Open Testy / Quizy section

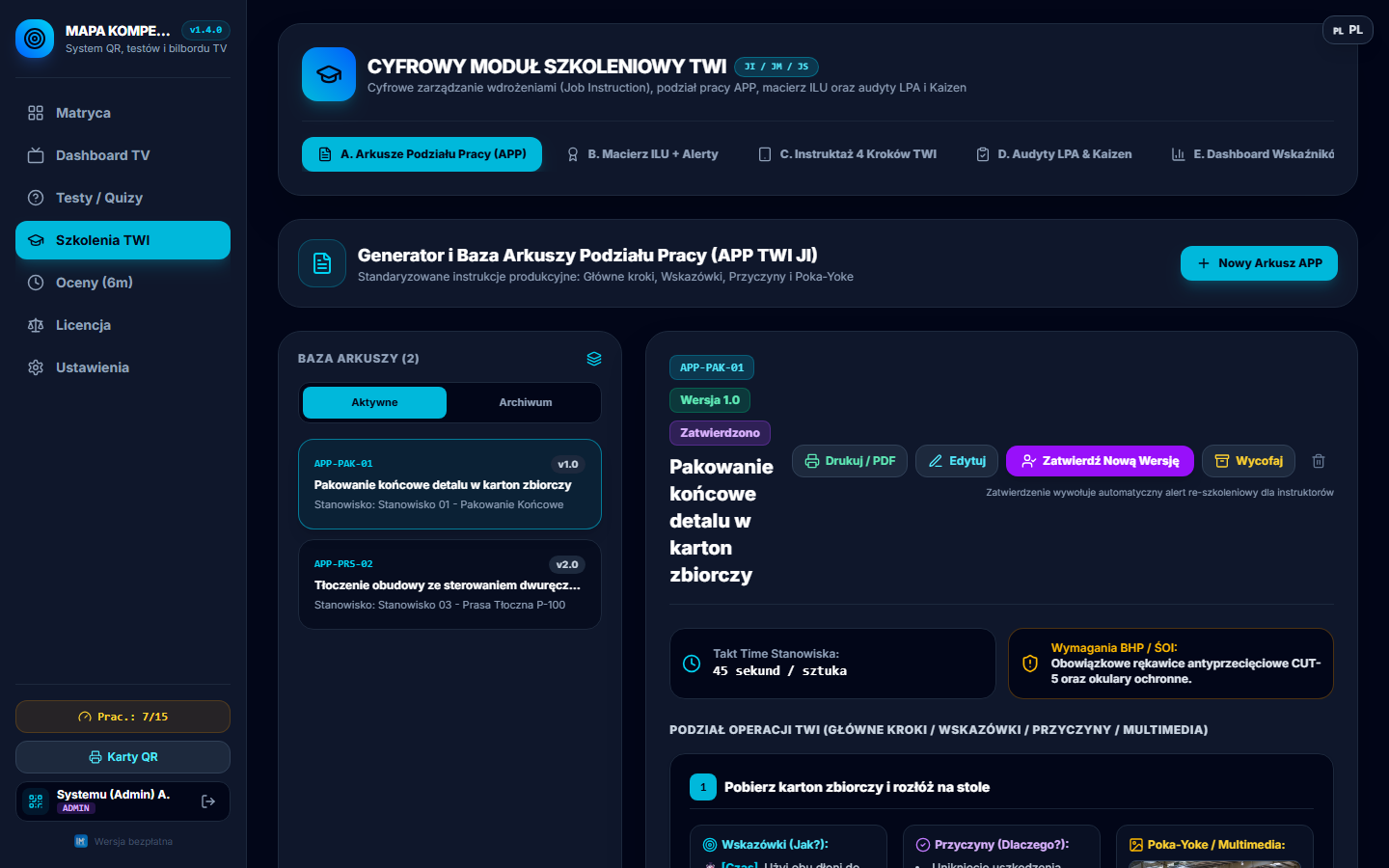[123, 198]
